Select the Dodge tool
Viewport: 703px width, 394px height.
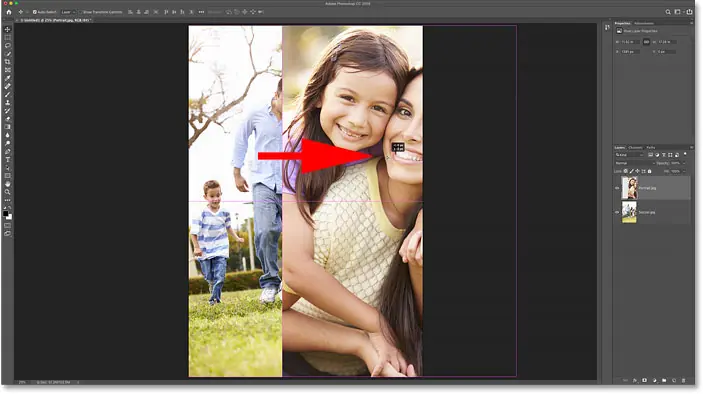click(x=8, y=143)
